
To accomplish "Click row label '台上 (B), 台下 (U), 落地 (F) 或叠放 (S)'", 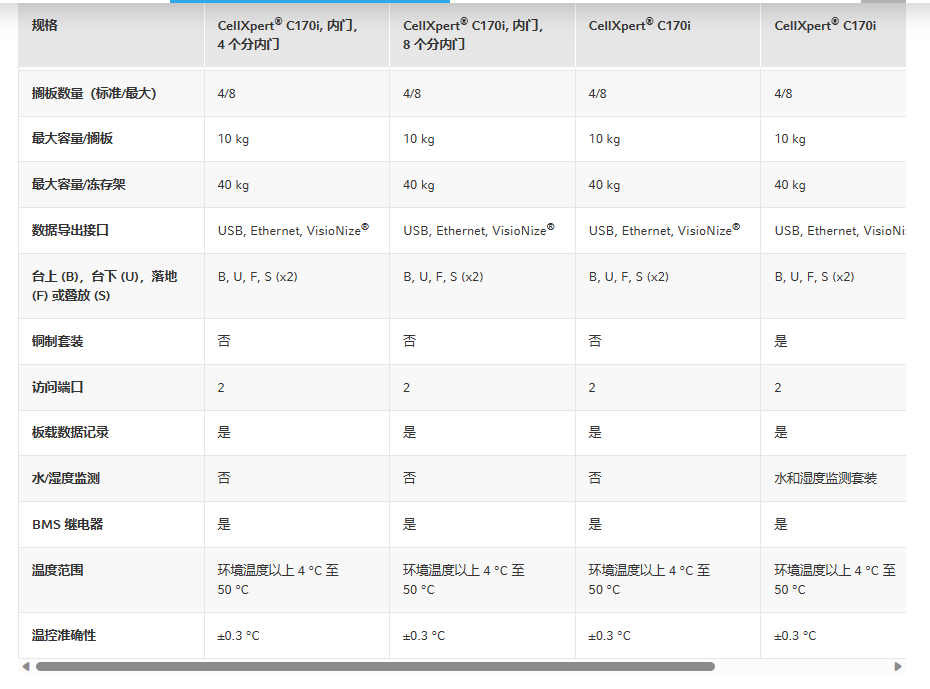I will pos(104,286).
